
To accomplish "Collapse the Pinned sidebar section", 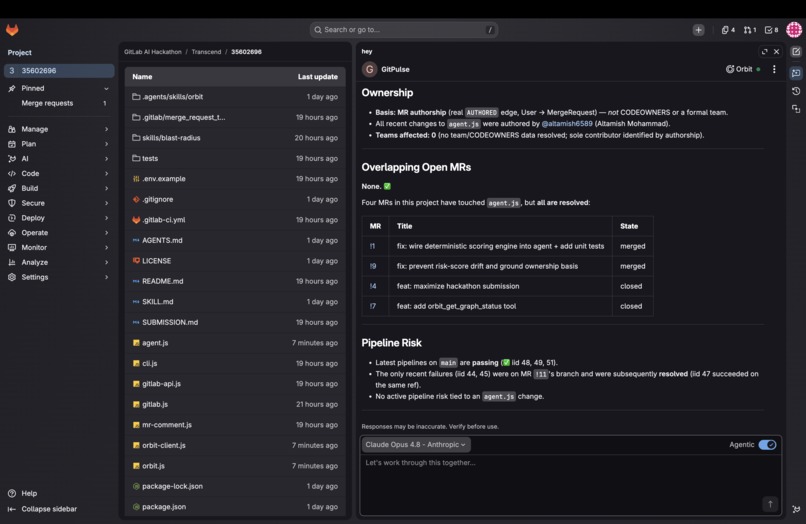I will click(x=59, y=88).
